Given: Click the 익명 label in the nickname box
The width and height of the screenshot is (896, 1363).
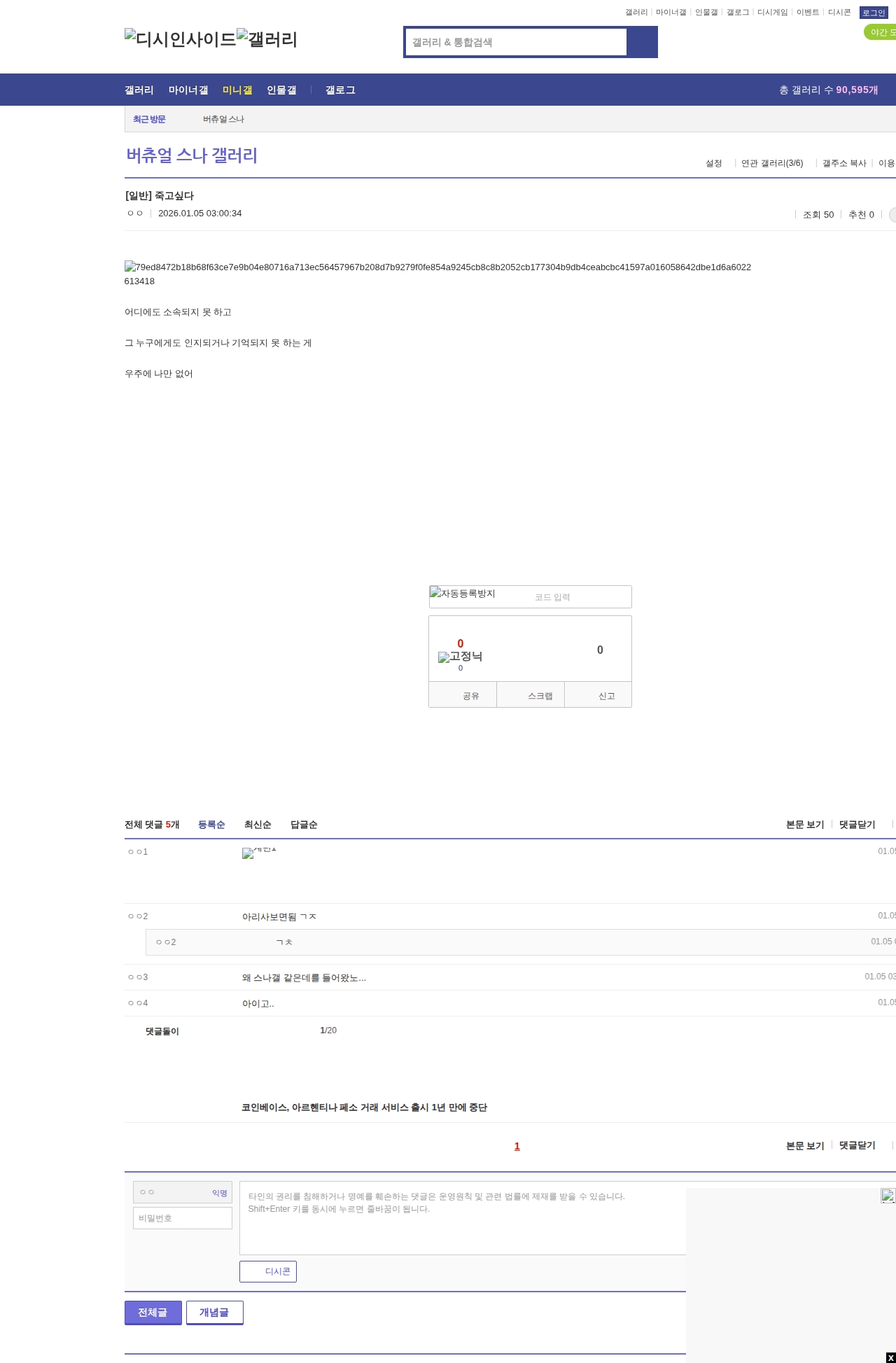Looking at the screenshot, I should point(220,1193).
